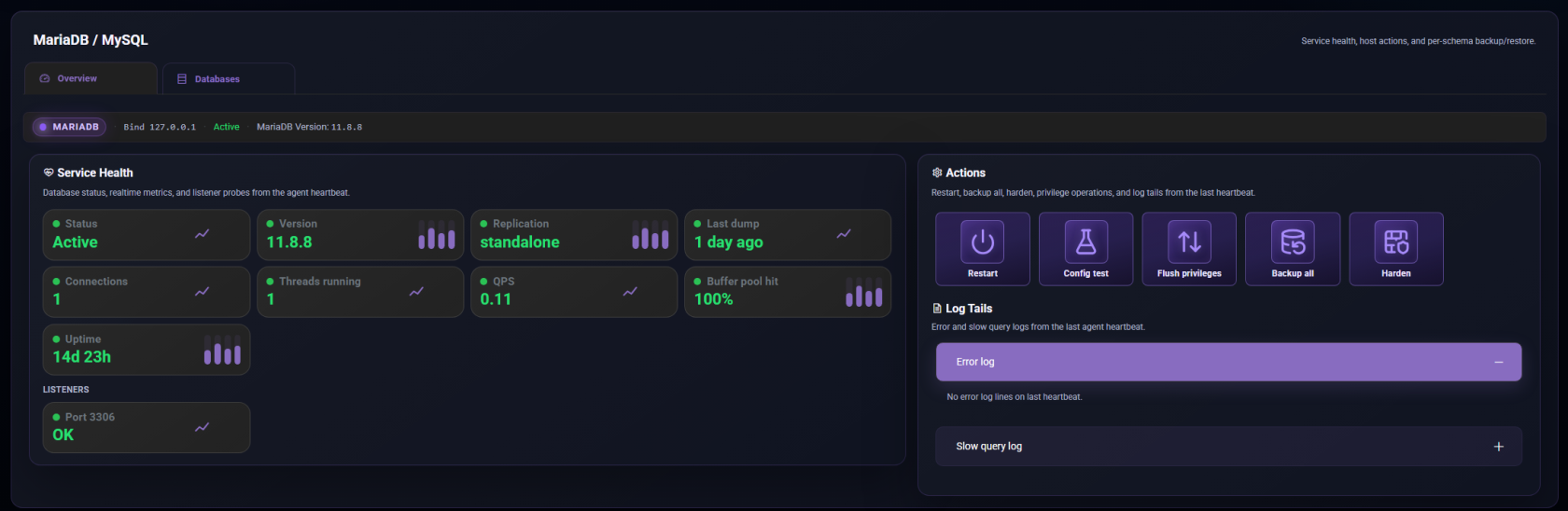Click the Actions gear icon
Viewport: 1568px width, 511px height.
(937, 173)
